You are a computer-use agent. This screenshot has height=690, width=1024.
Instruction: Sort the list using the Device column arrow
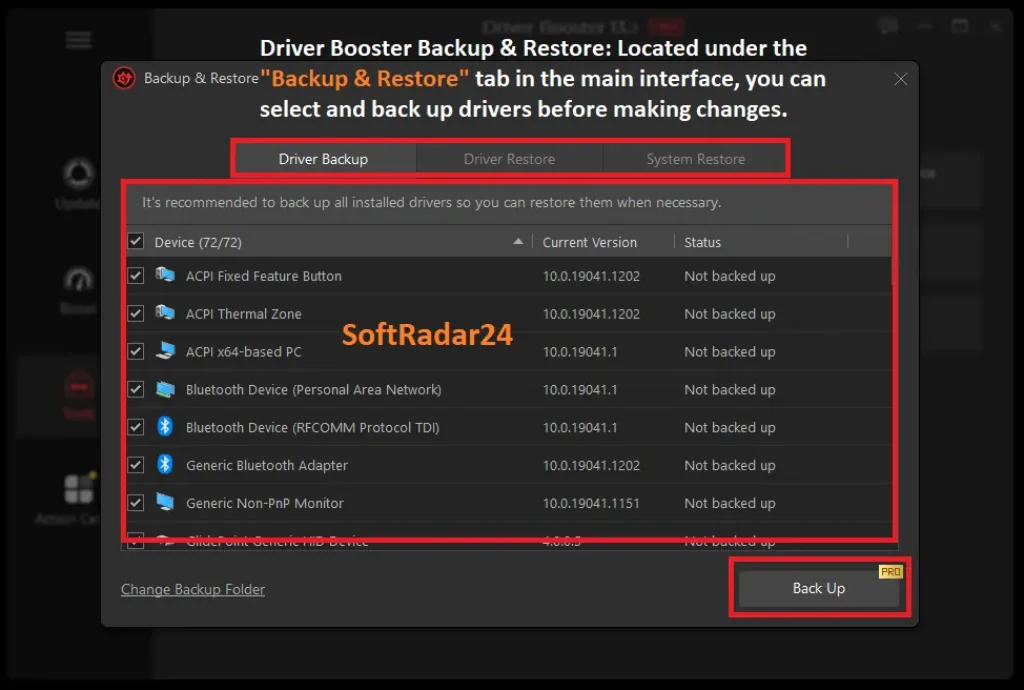[x=518, y=242]
